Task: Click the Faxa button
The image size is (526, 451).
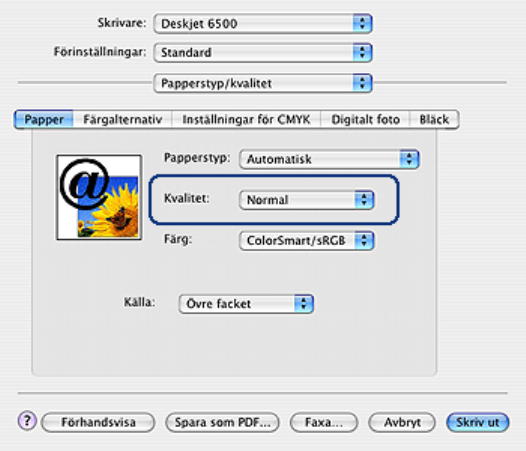Action: (324, 422)
